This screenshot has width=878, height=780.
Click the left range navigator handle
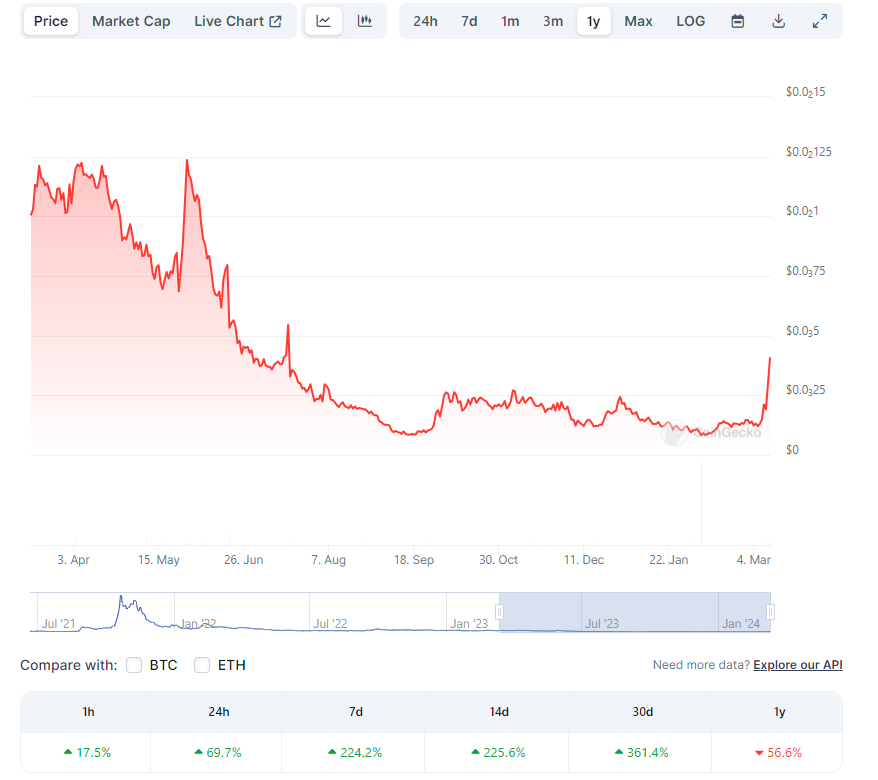pyautogui.click(x=499, y=611)
